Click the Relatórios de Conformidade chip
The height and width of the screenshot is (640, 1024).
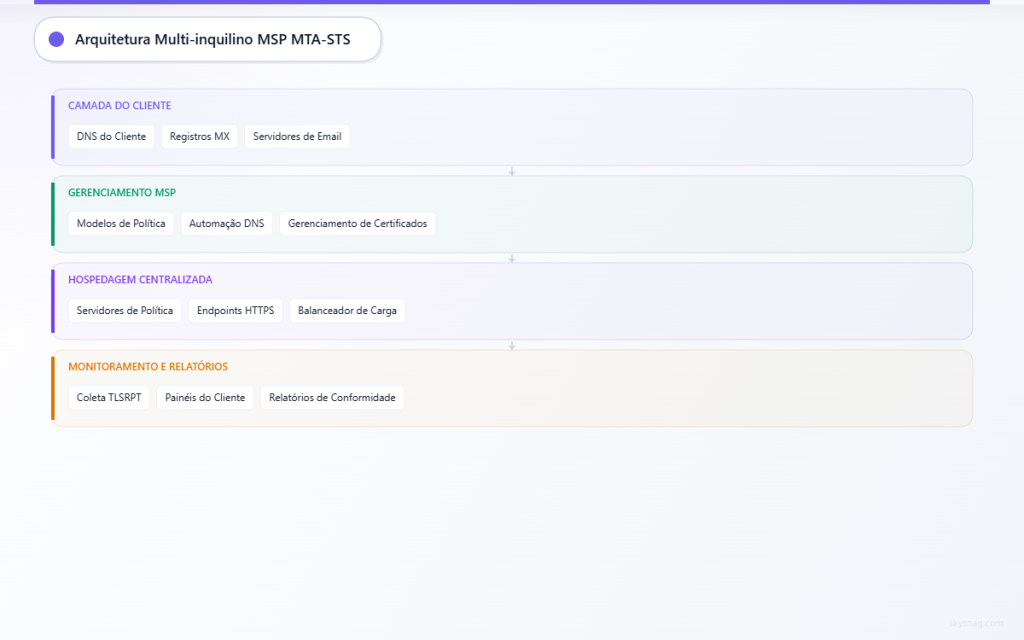point(332,397)
